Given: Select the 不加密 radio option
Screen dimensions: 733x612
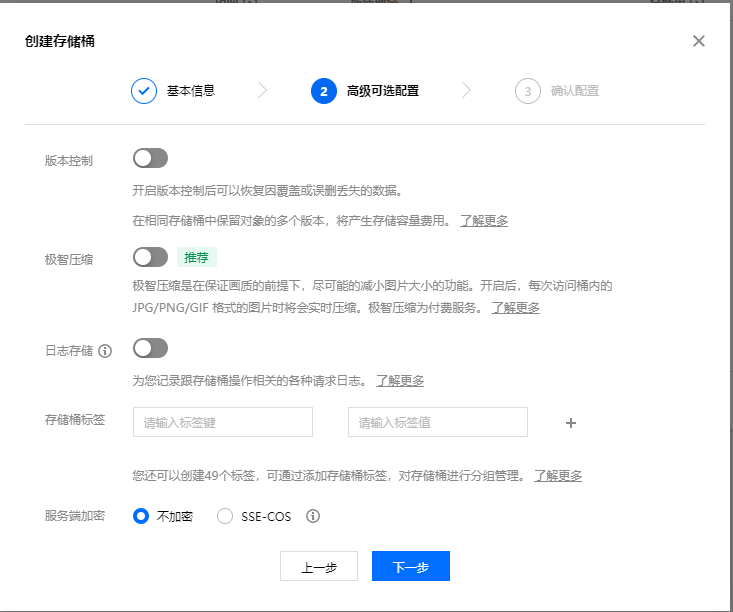Looking at the screenshot, I should (141, 516).
